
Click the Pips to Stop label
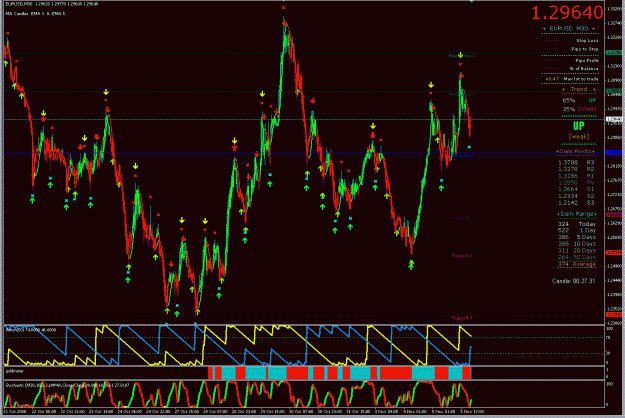click(x=585, y=49)
